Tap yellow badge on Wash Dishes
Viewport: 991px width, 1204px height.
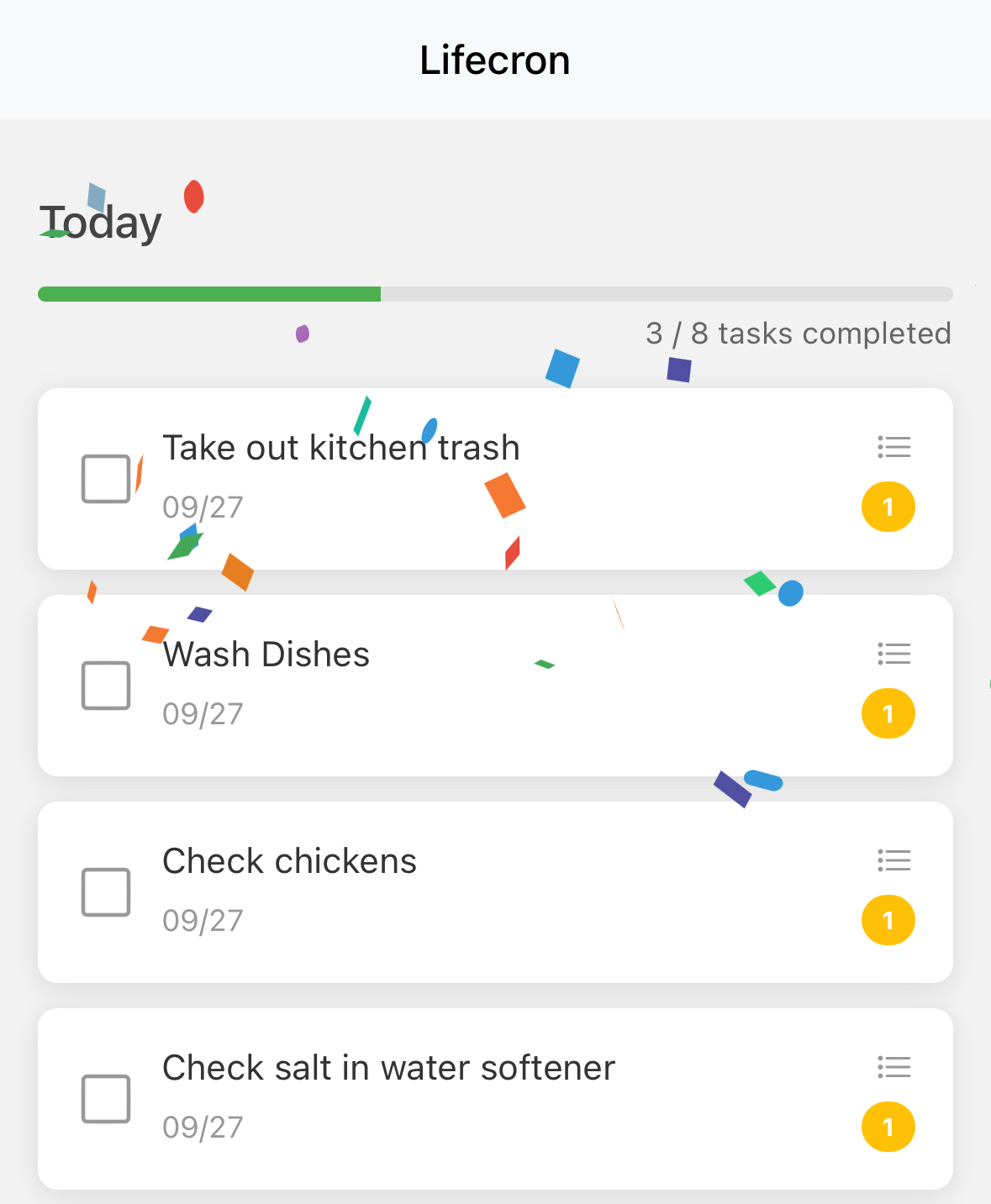click(888, 713)
